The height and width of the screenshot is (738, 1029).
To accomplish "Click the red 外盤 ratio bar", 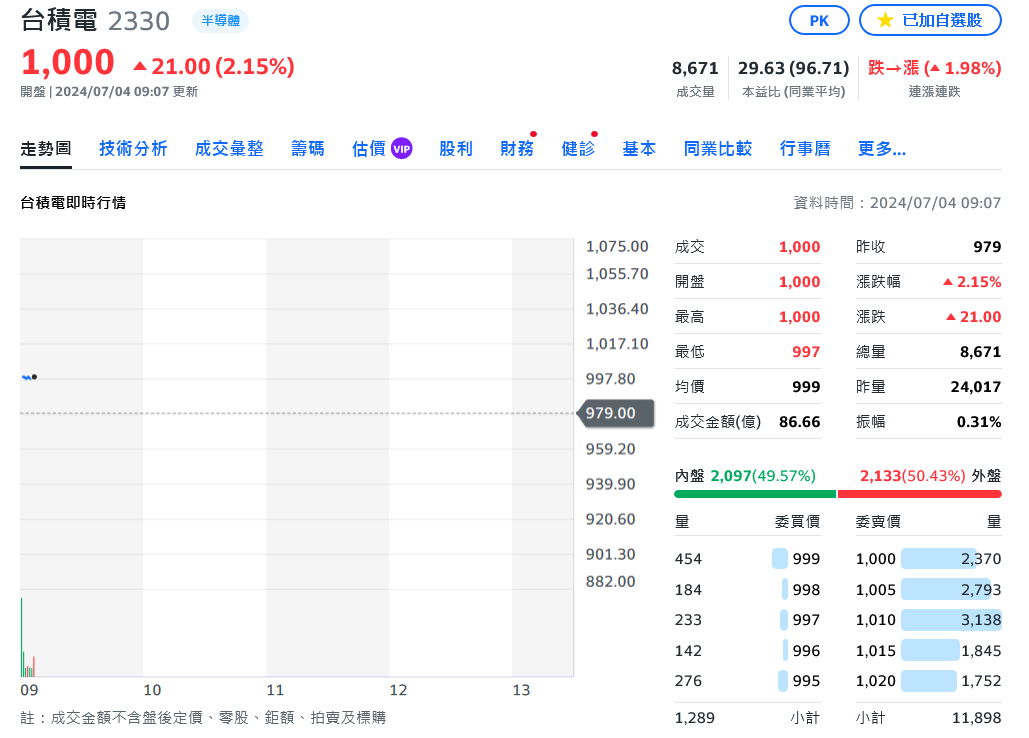I will 920,494.
